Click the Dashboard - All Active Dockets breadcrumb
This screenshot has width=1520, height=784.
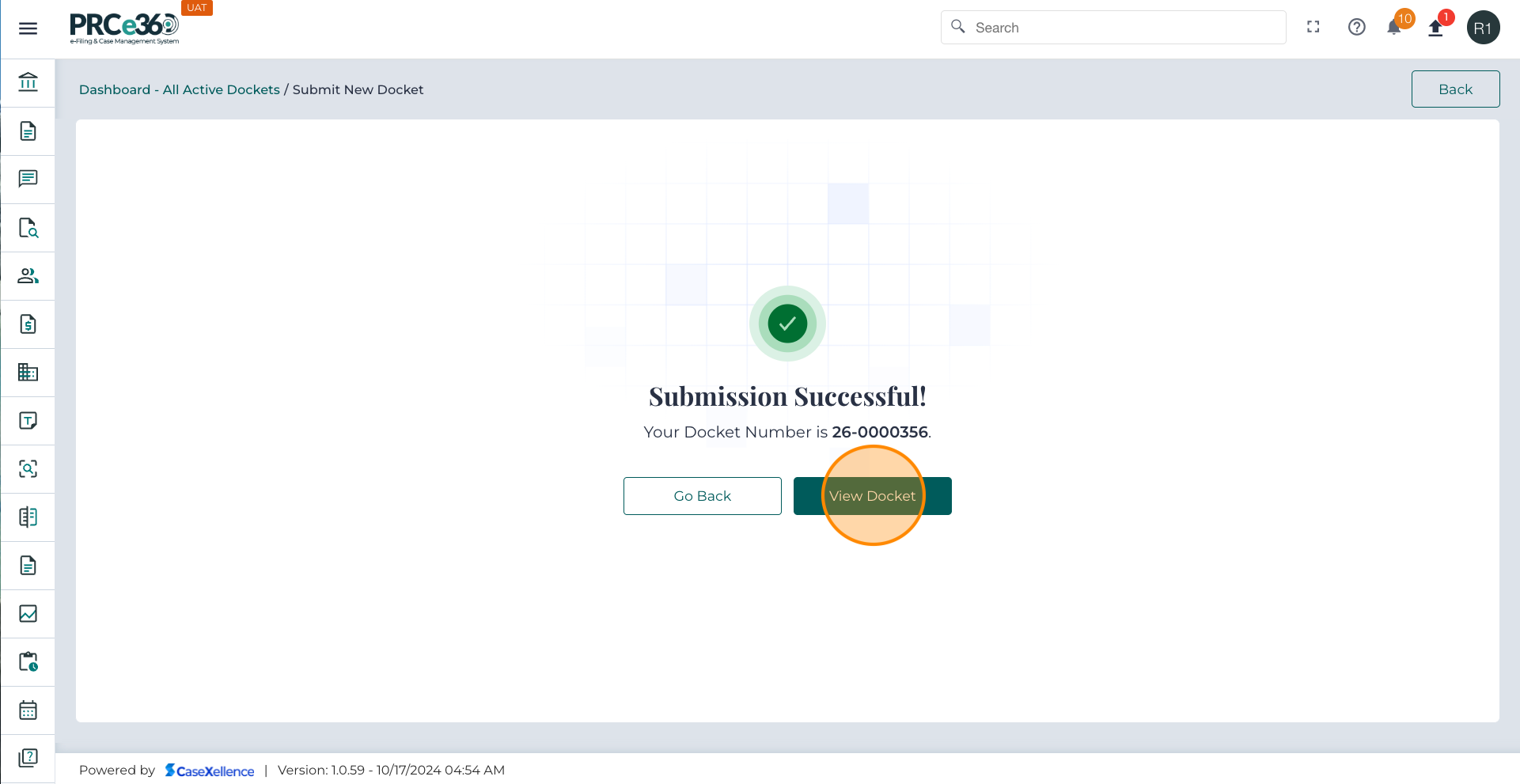click(179, 89)
